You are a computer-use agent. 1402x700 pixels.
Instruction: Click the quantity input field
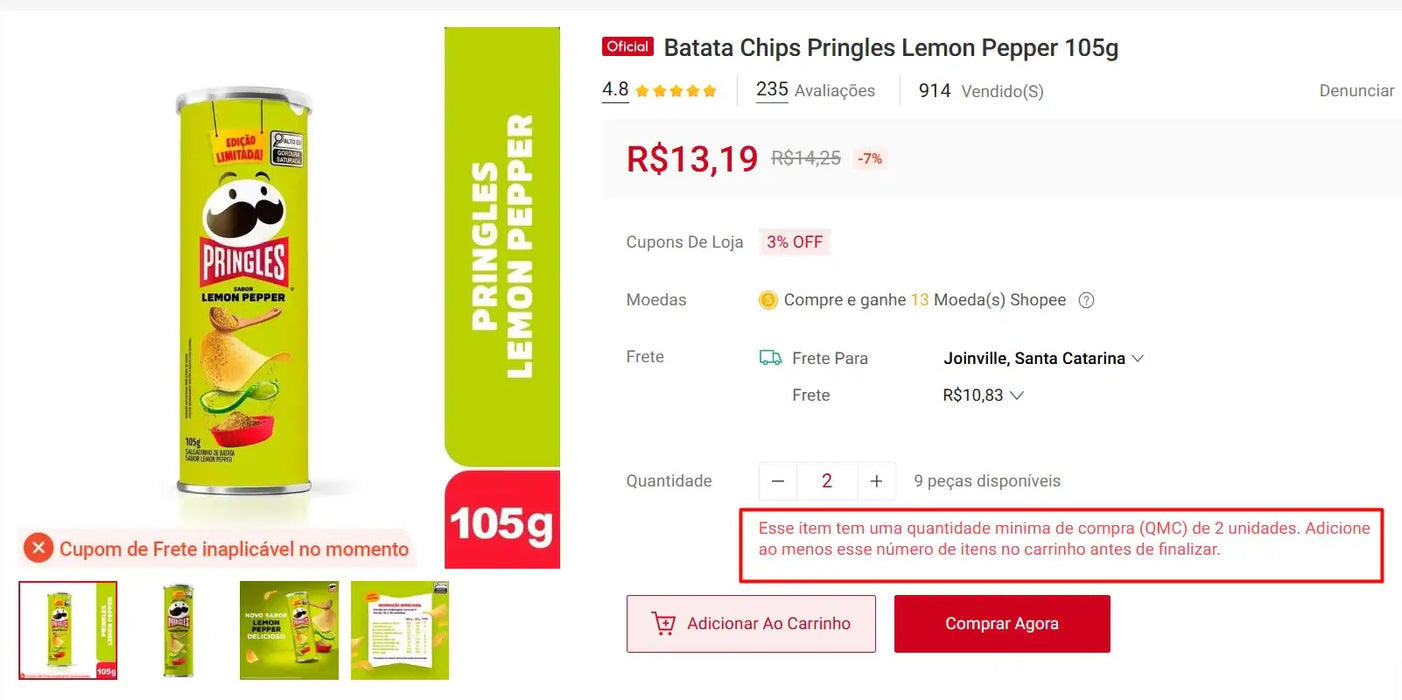(827, 481)
